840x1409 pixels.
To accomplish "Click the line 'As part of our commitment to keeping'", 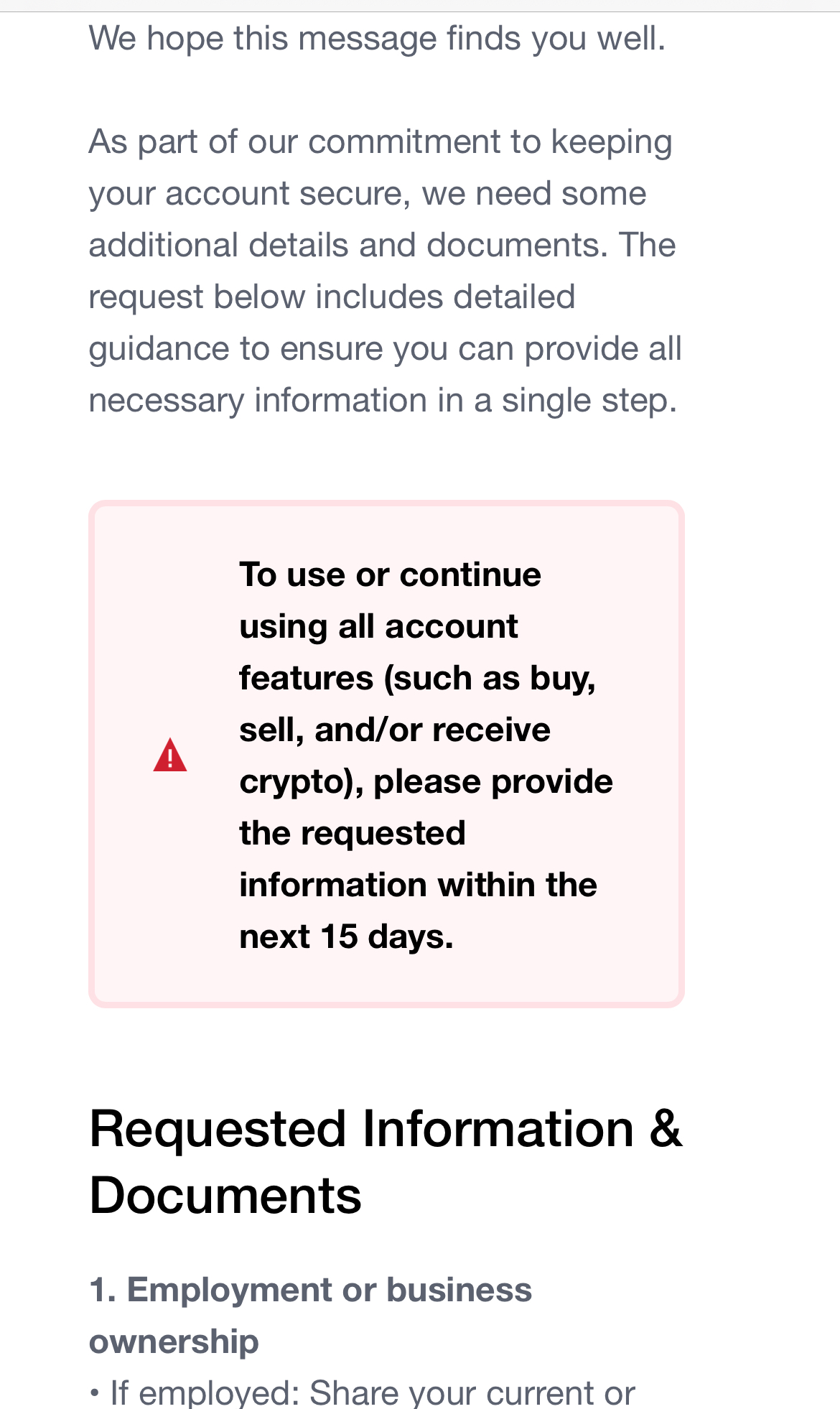I will coord(381,141).
